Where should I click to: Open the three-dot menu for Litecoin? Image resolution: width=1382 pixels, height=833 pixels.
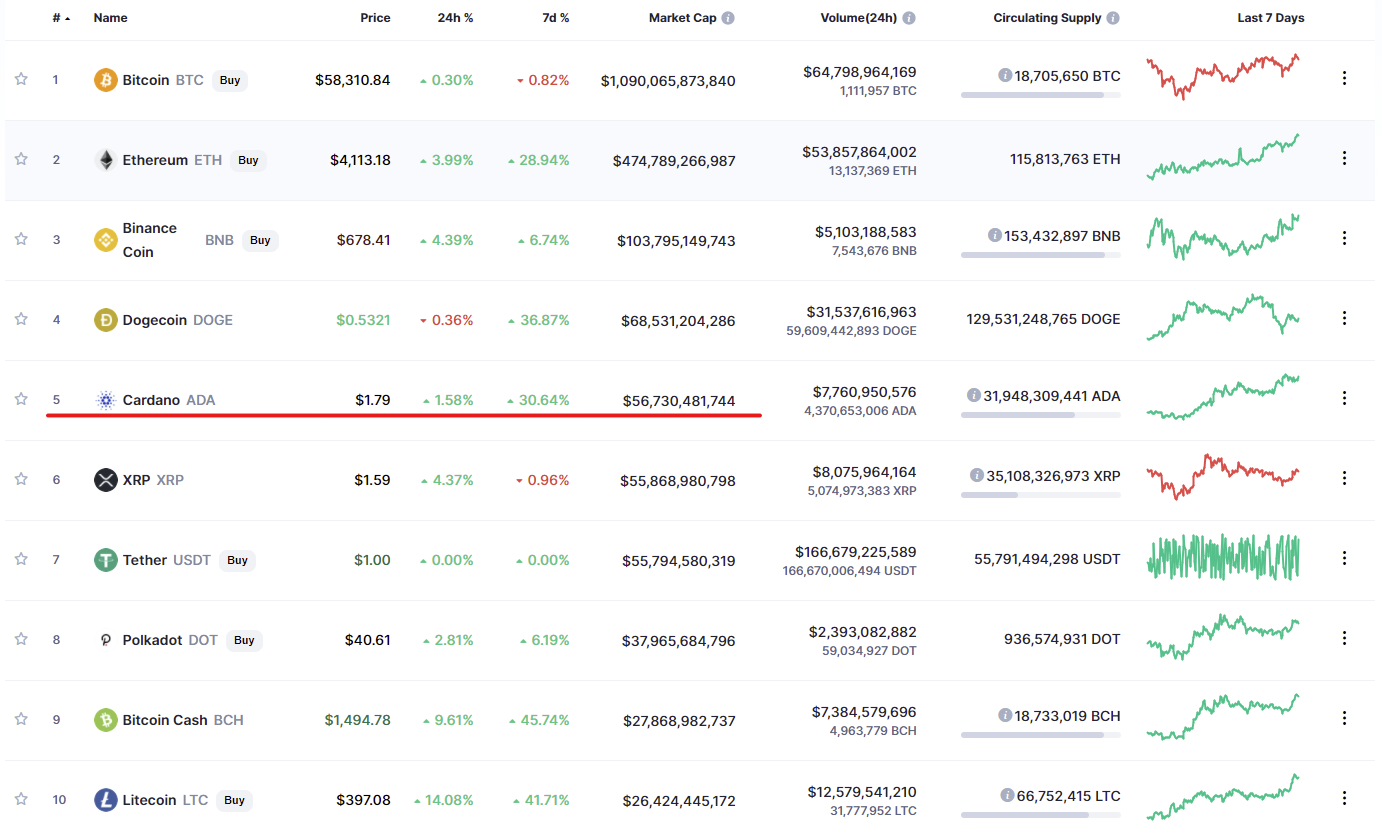(x=1345, y=798)
